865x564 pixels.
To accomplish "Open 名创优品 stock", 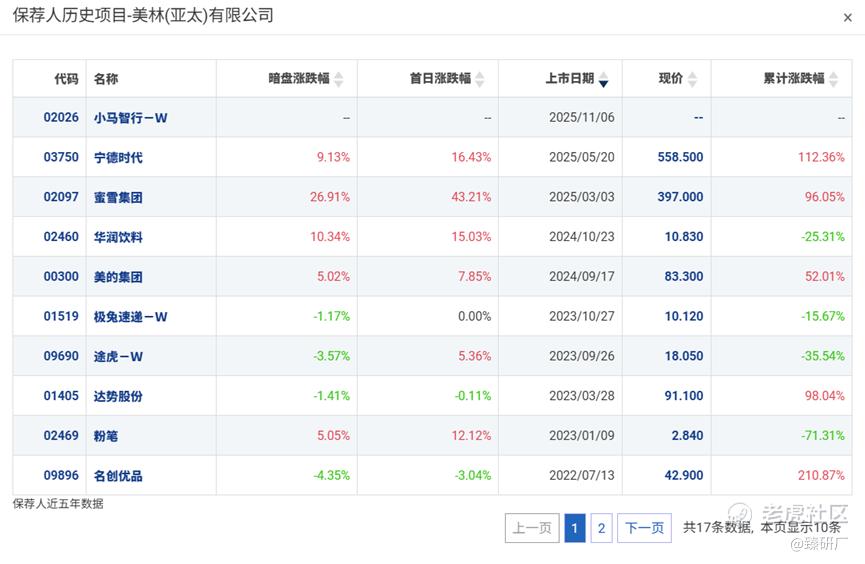I will tap(118, 476).
